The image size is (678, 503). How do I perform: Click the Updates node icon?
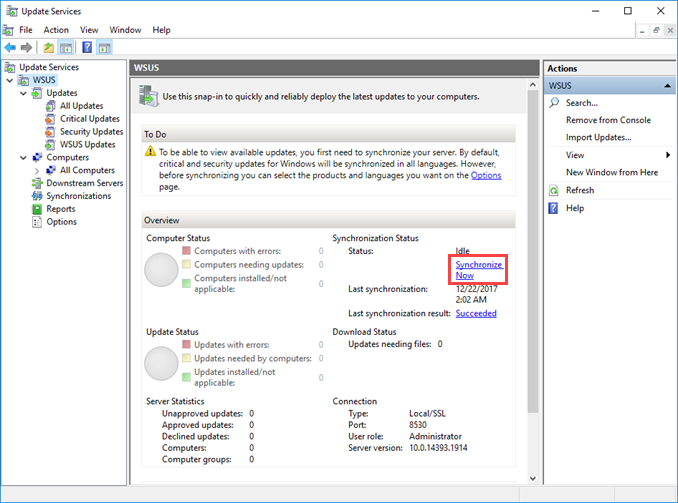[x=37, y=93]
